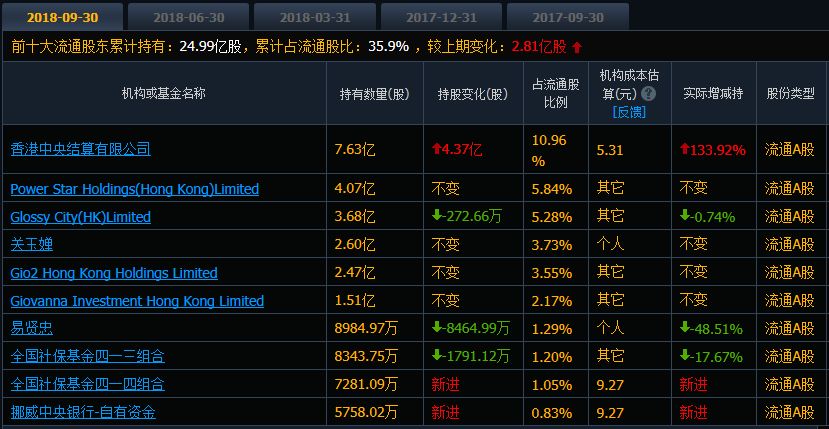Click the [反馈] feedback link
829x429 pixels.
[629, 112]
